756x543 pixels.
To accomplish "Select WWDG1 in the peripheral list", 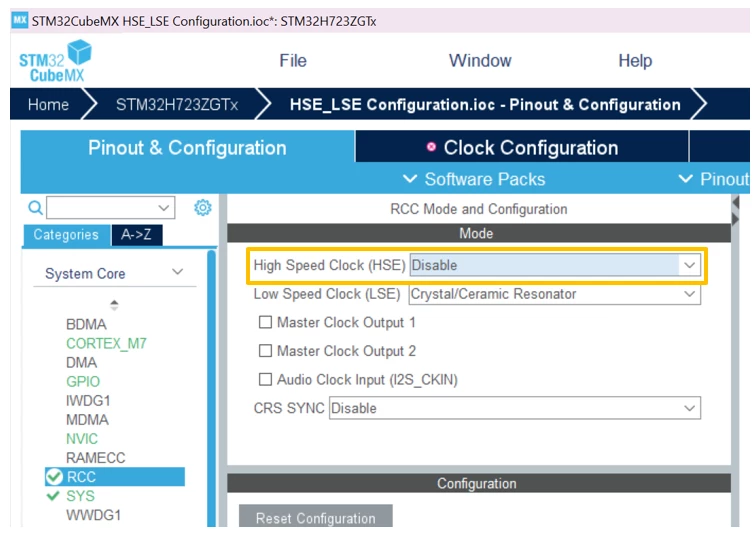I will [94, 515].
